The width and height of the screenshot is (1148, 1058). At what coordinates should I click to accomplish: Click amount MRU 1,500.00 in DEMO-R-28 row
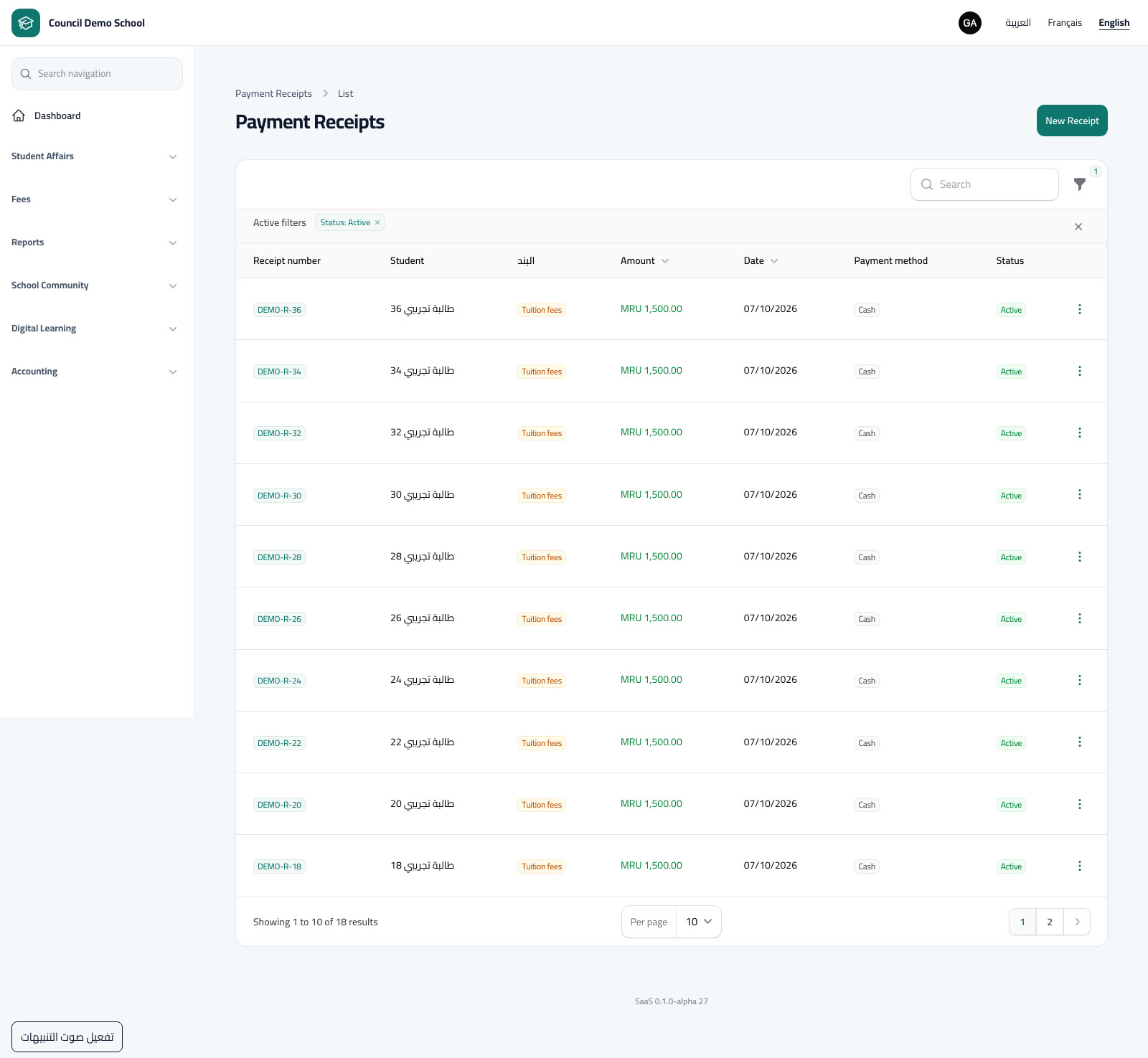coord(651,557)
